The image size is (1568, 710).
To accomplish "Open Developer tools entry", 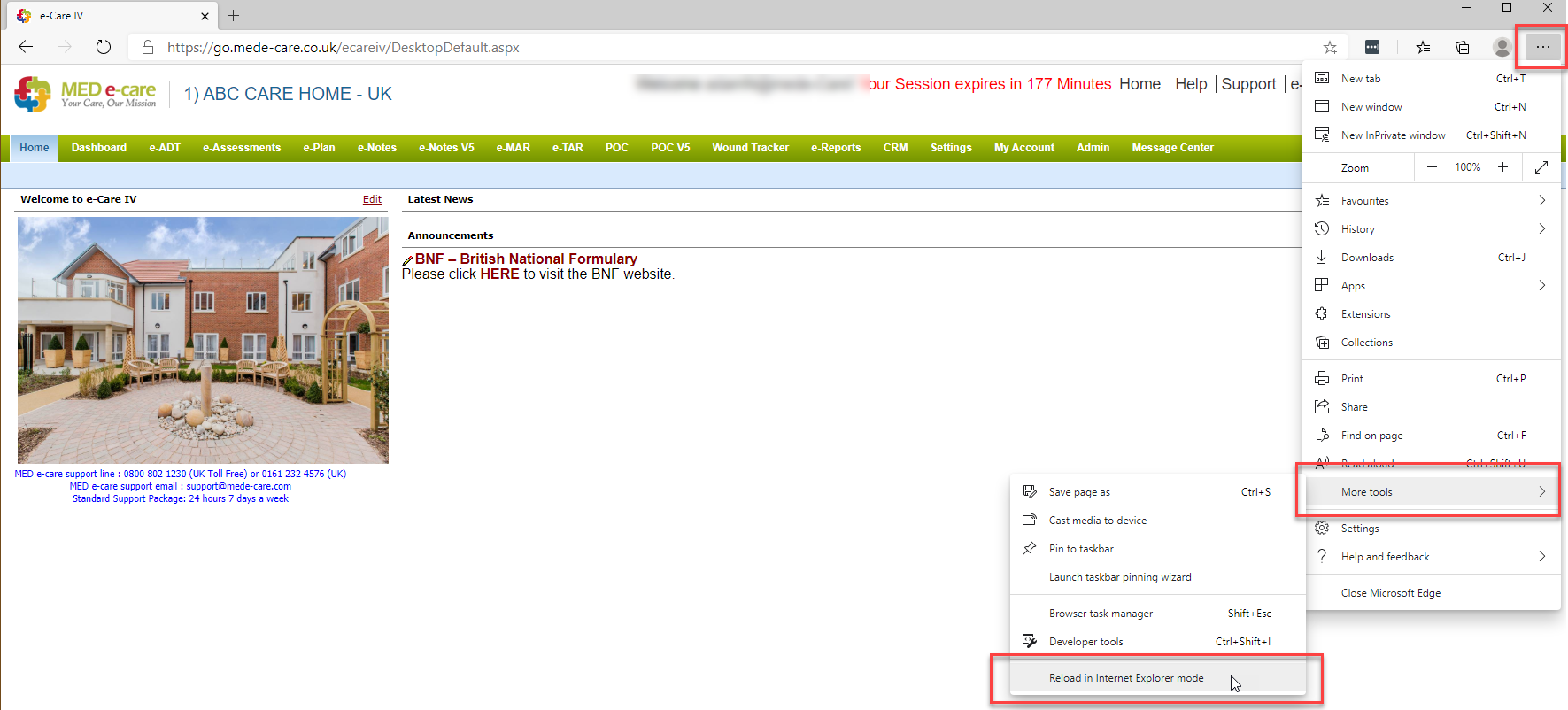I will click(1157, 642).
